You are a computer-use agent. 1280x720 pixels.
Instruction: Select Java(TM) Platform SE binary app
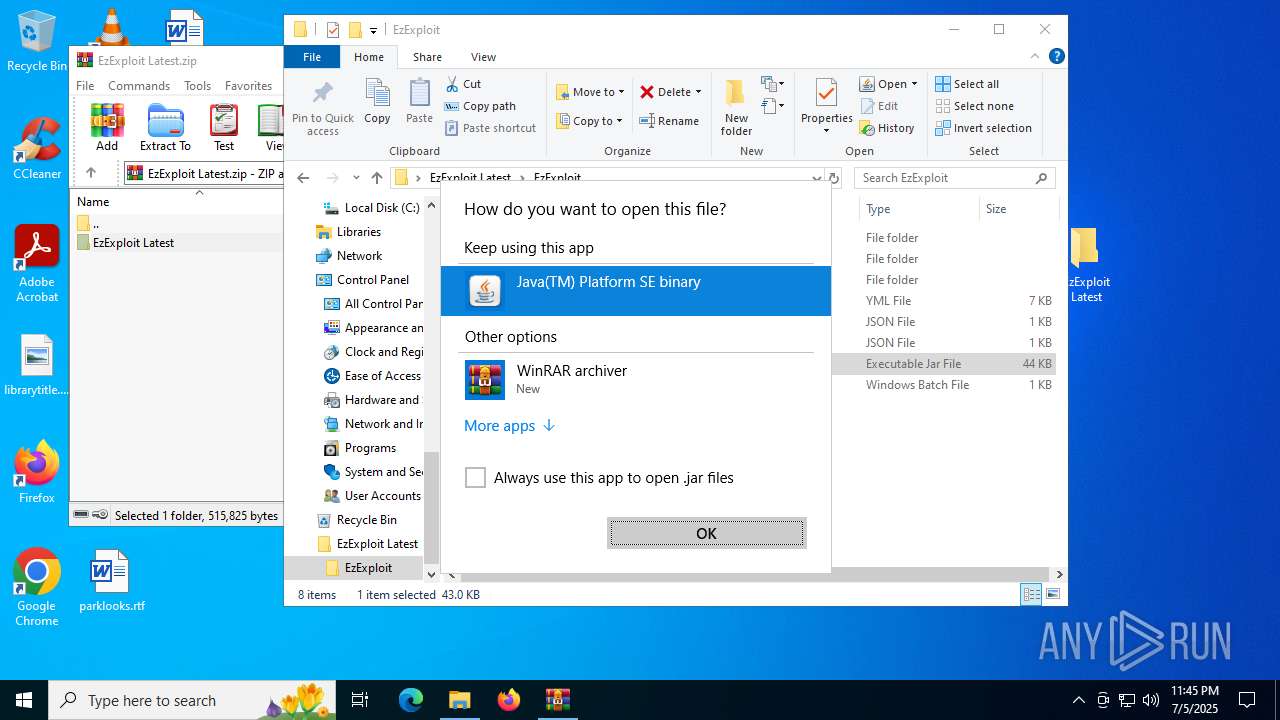pos(635,290)
